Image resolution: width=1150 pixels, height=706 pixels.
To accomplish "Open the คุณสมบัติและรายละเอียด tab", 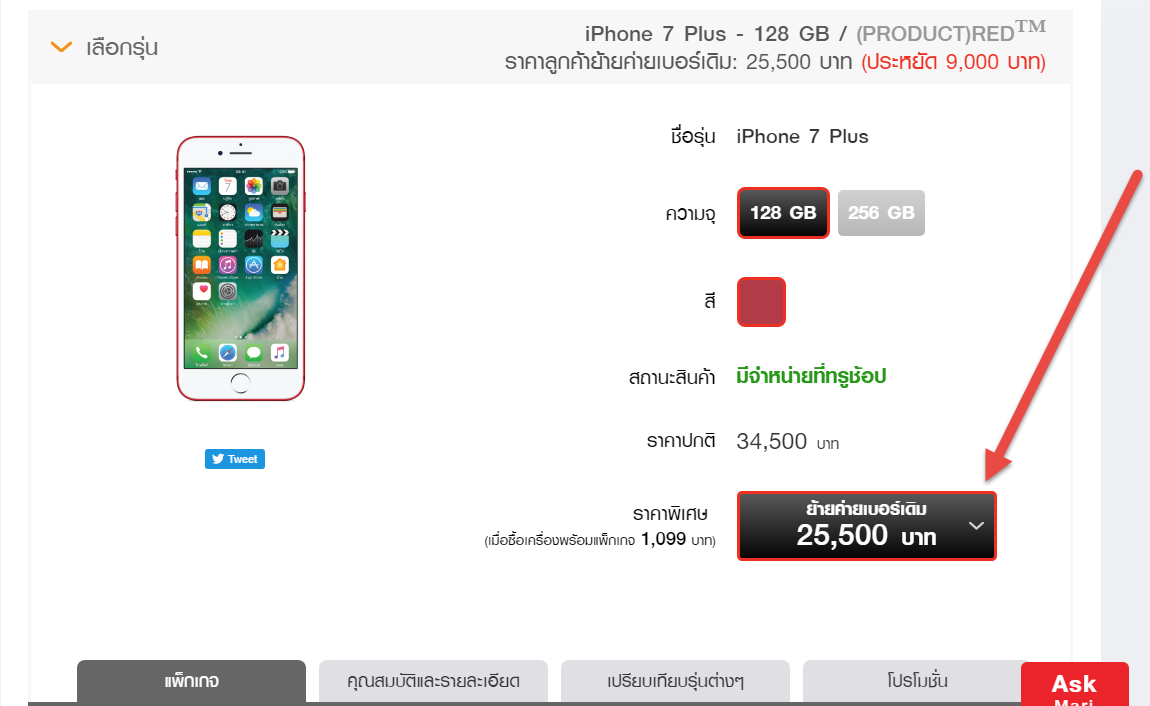I will [433, 682].
